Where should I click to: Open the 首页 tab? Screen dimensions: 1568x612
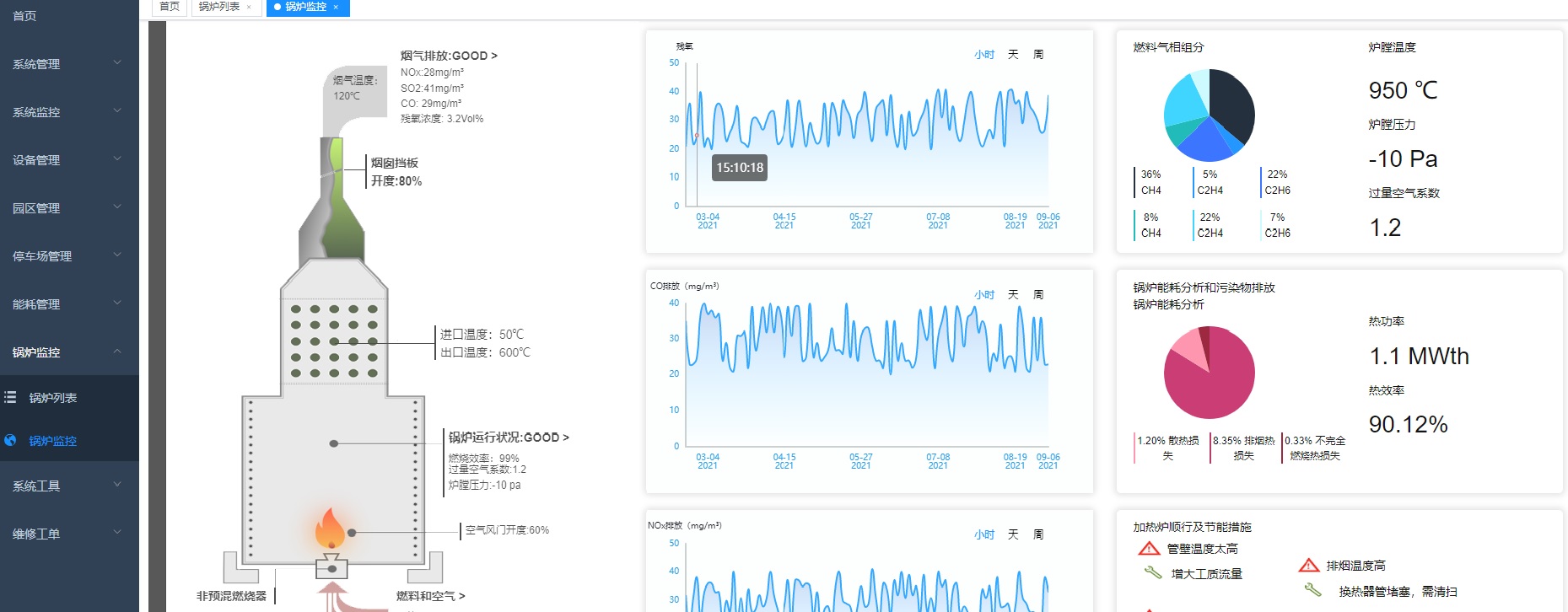(170, 7)
